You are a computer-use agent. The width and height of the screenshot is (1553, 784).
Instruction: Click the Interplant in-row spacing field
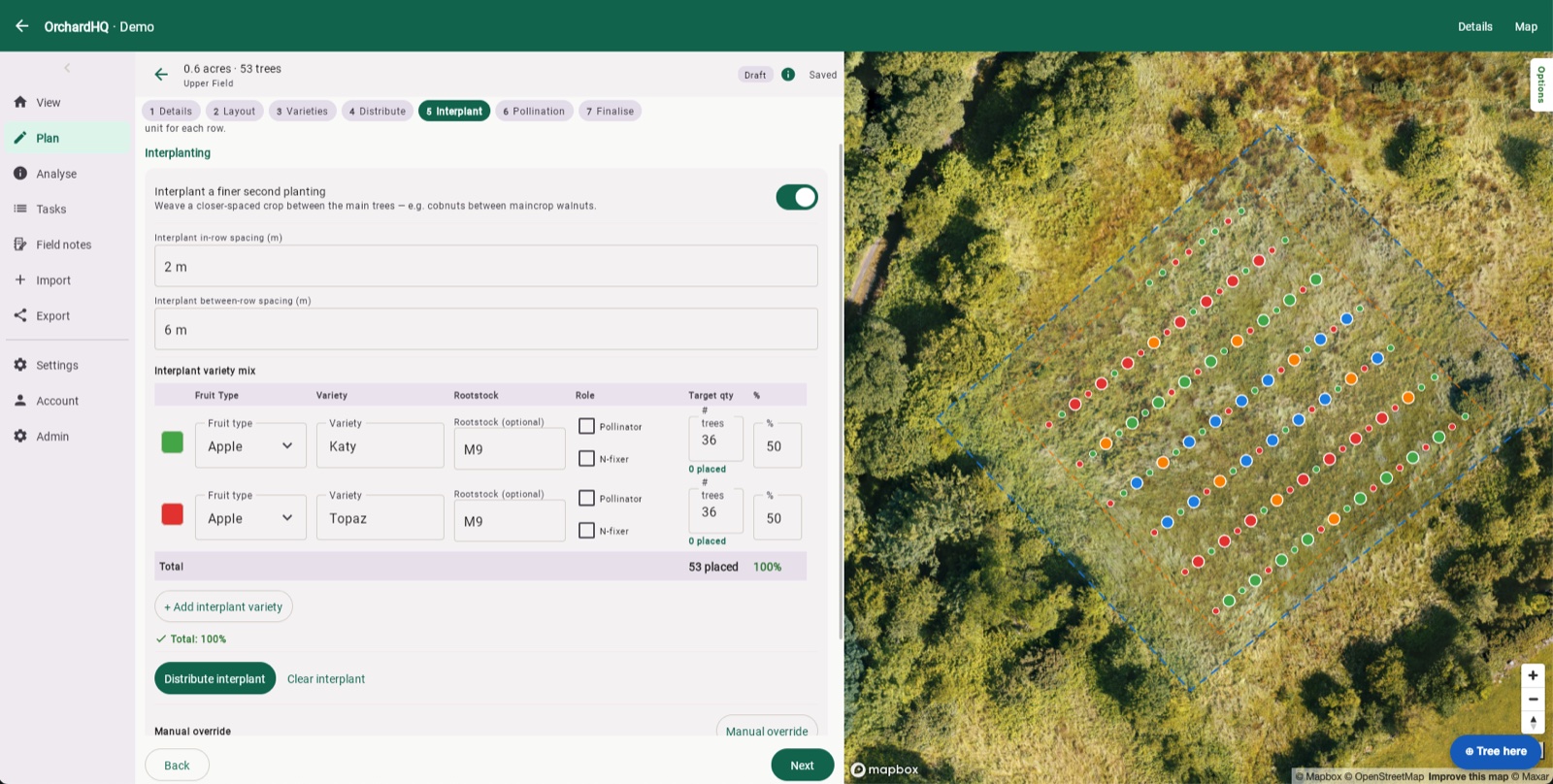point(485,266)
